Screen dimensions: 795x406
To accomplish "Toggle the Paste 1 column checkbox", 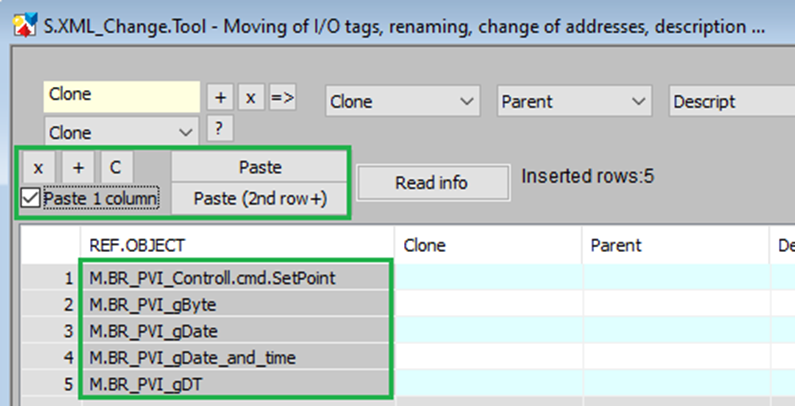I will pos(31,198).
